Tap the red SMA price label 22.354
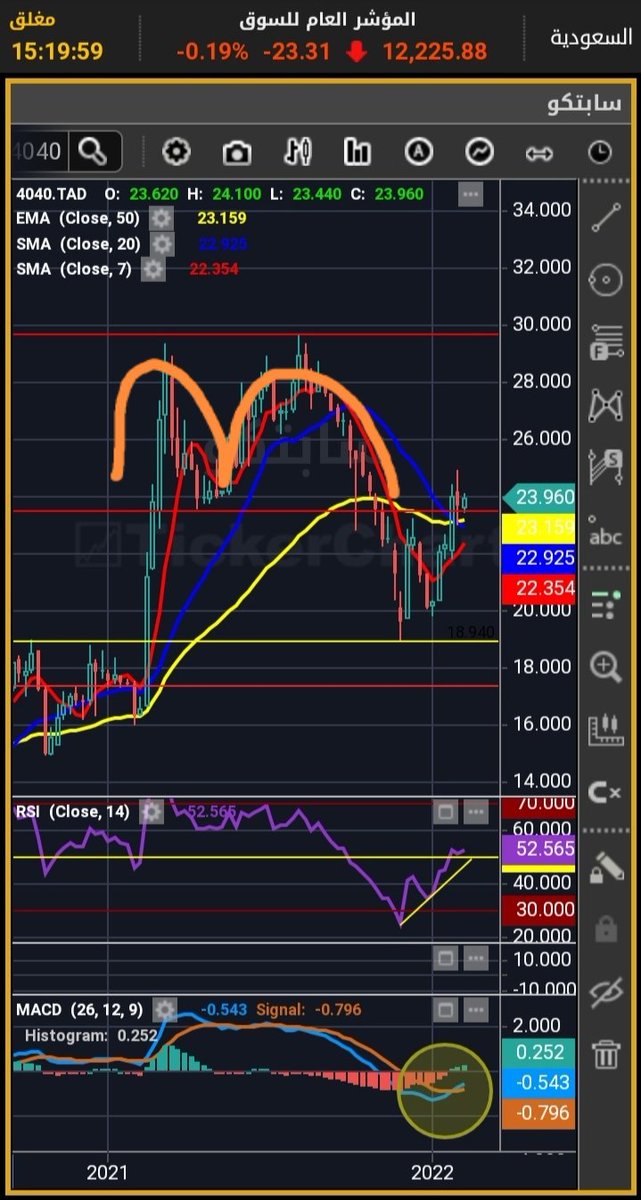This screenshot has width=641, height=1200. click(538, 587)
